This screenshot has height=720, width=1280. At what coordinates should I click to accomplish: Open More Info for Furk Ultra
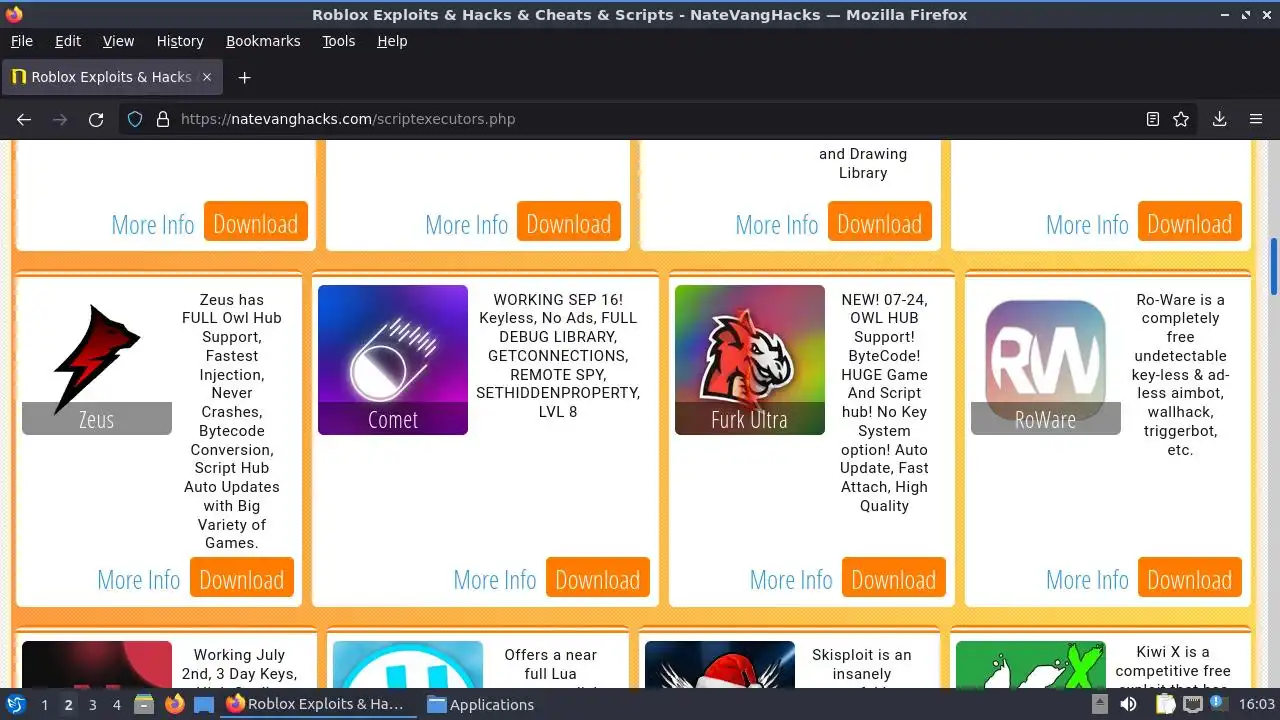[x=791, y=580]
